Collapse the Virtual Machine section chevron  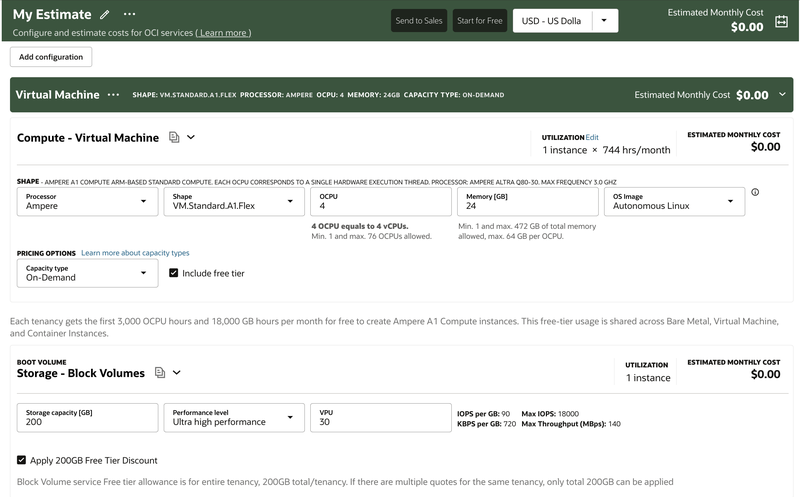[782, 94]
